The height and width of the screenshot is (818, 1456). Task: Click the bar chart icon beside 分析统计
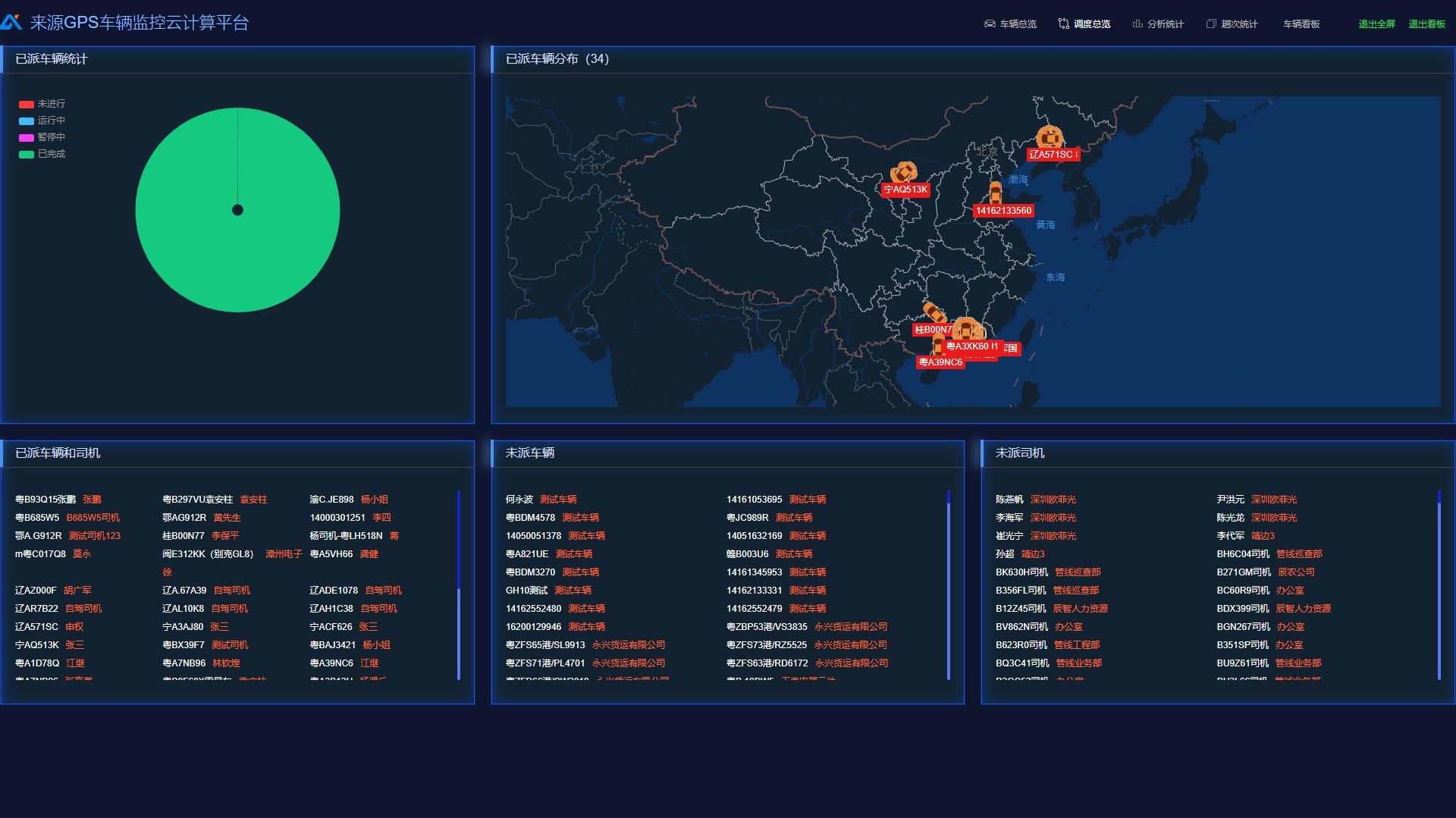pyautogui.click(x=1137, y=24)
